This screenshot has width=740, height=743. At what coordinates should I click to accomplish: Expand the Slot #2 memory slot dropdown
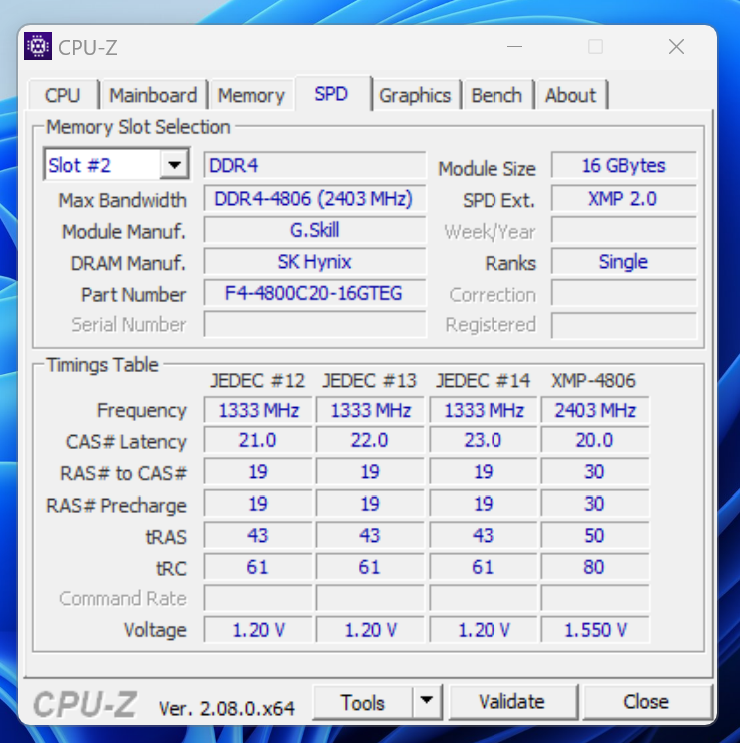[174, 165]
